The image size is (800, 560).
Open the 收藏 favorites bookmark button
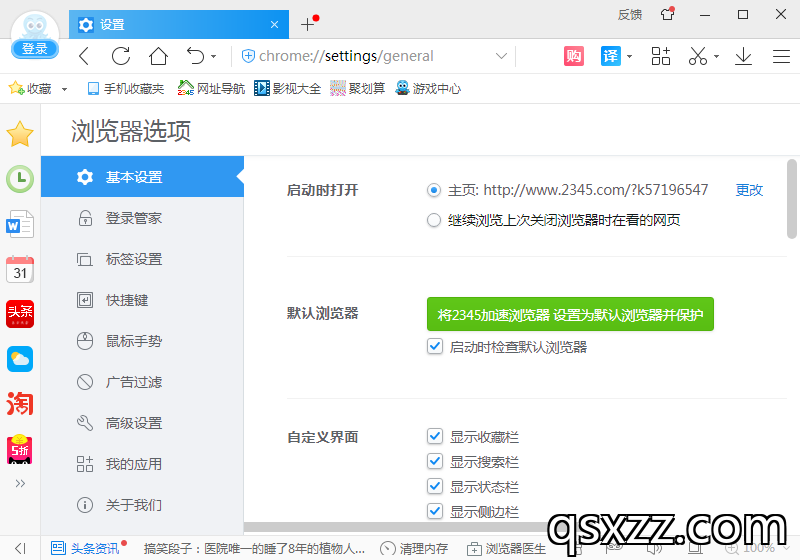[31, 88]
